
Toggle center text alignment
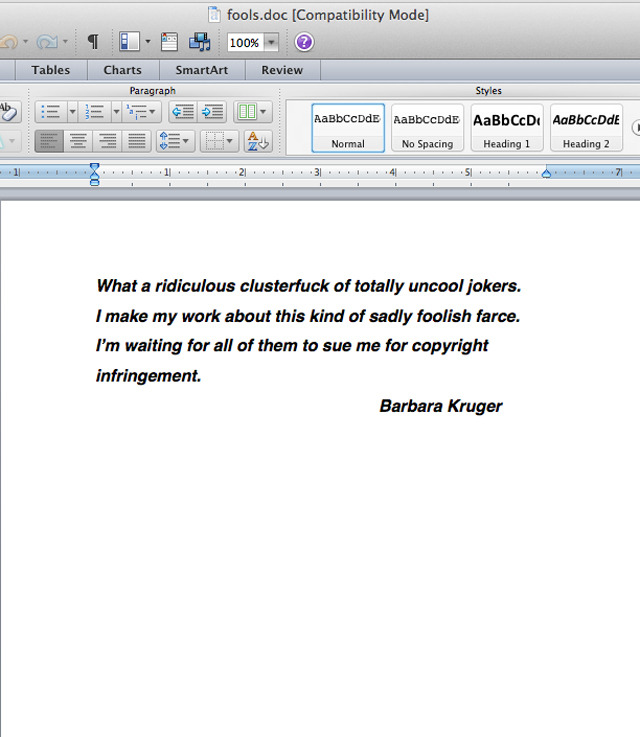coord(78,141)
